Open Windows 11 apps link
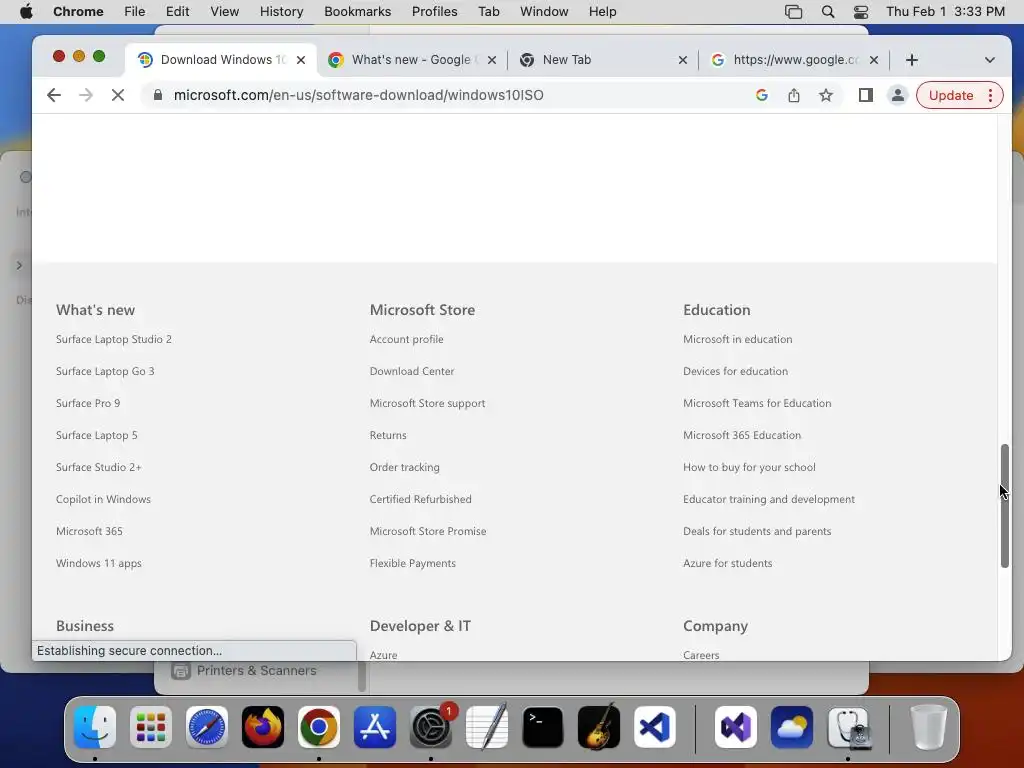The image size is (1024, 768). coord(99,563)
